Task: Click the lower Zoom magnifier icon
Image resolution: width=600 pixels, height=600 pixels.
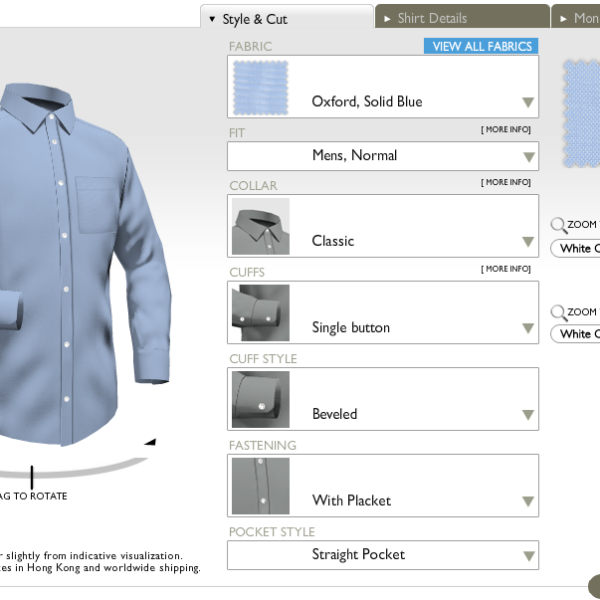Action: point(558,313)
